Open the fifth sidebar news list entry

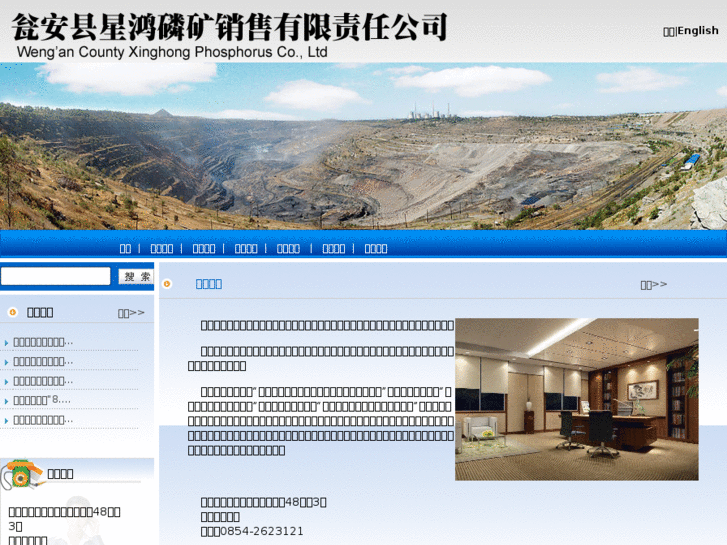[x=43, y=420]
